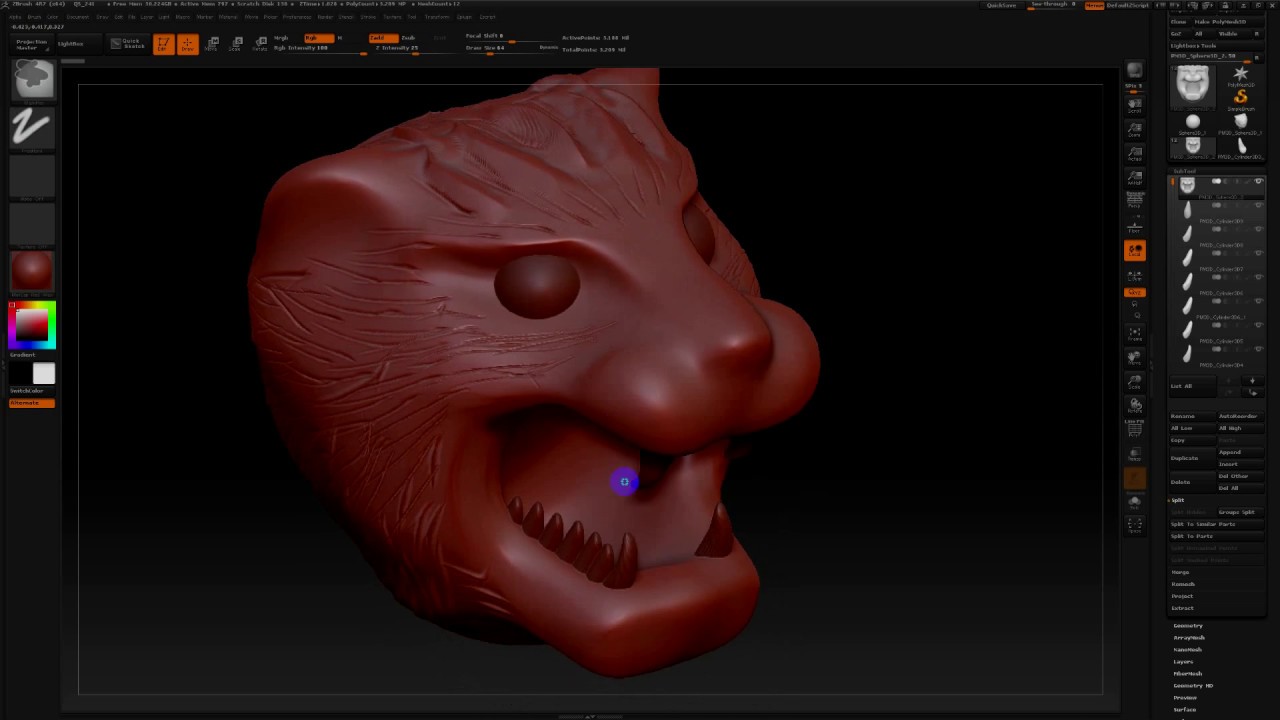This screenshot has height=720, width=1280.
Task: Click the AAHalf icon
Action: [x=1134, y=177]
